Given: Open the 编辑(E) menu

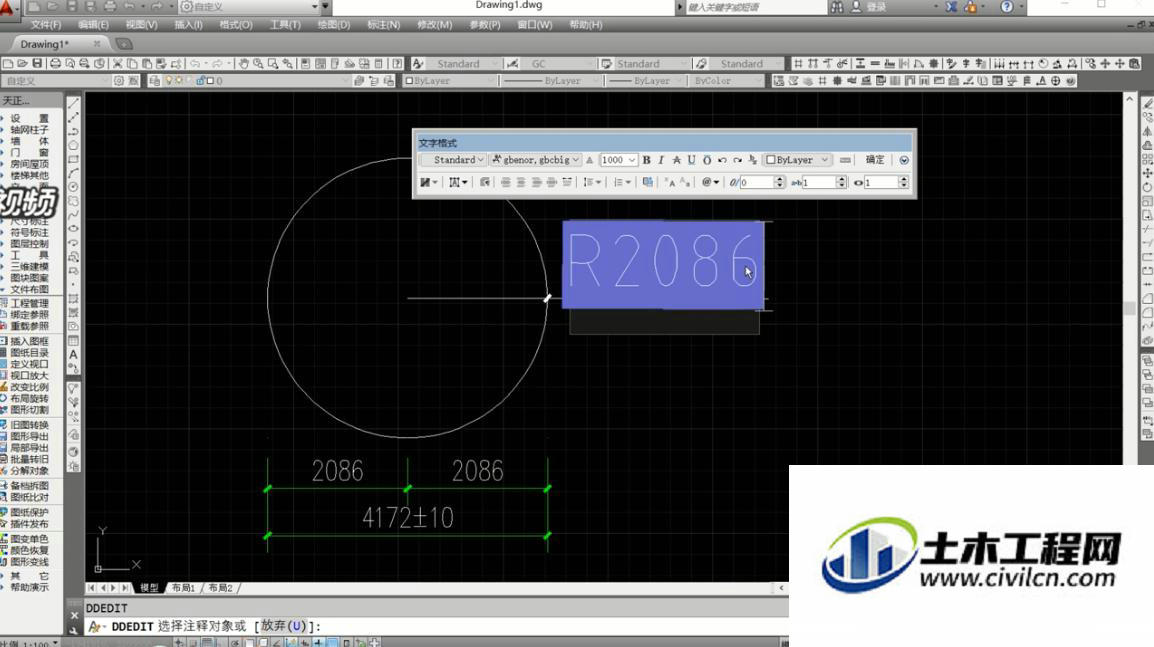Looking at the screenshot, I should point(93,25).
